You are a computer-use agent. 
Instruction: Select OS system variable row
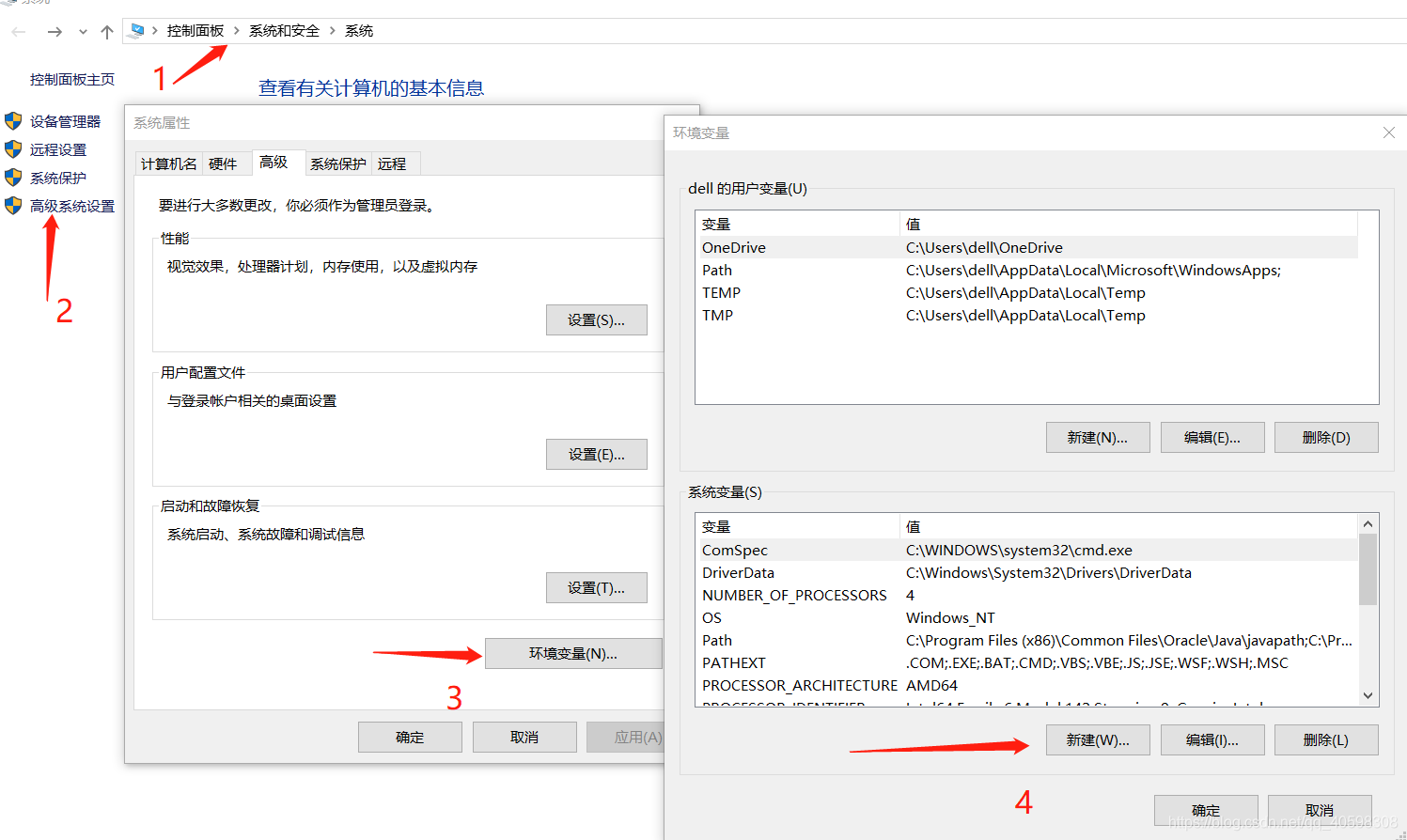(x=1026, y=618)
